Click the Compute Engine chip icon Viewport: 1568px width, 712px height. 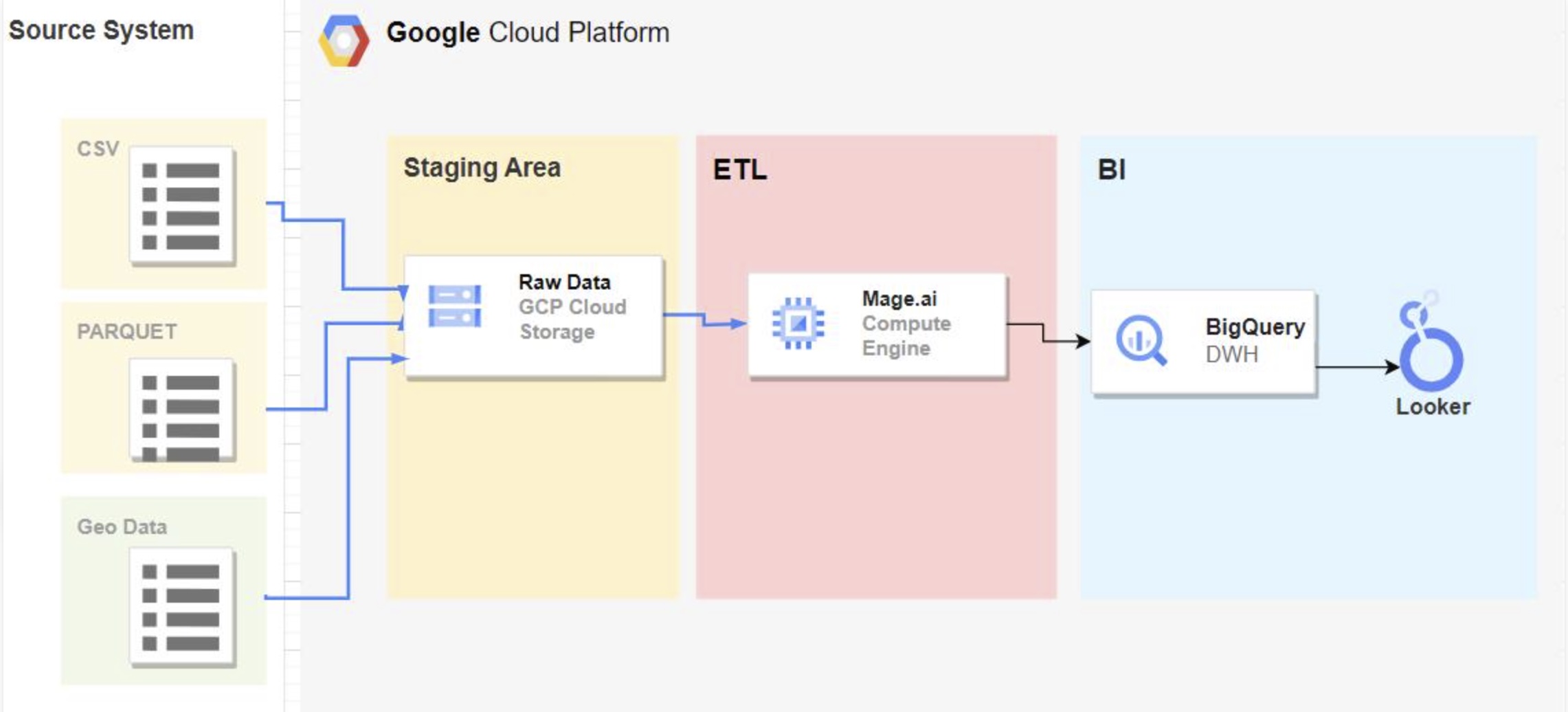[798, 323]
